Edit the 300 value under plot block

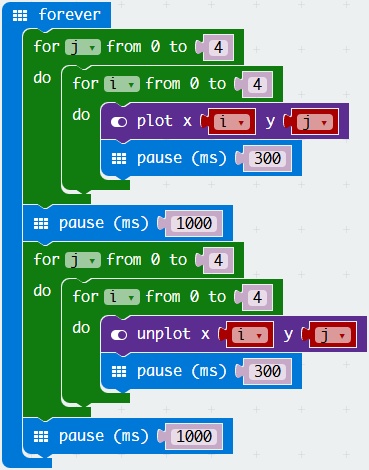click(x=267, y=159)
